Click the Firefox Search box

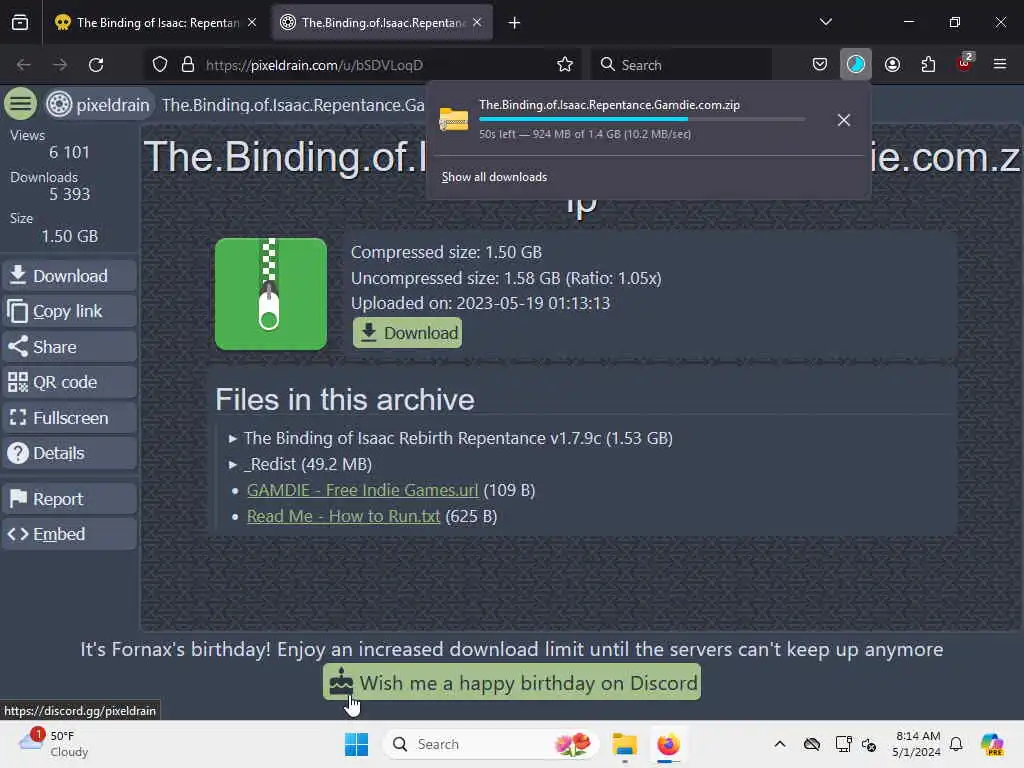click(x=682, y=65)
